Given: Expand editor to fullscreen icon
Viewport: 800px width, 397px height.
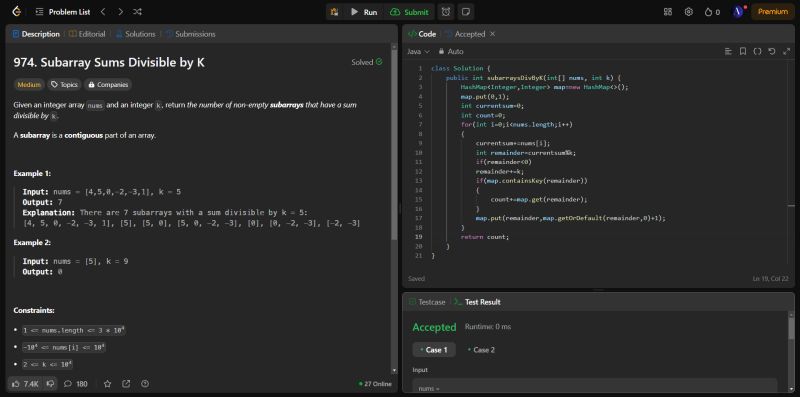Looking at the screenshot, I should point(786,52).
